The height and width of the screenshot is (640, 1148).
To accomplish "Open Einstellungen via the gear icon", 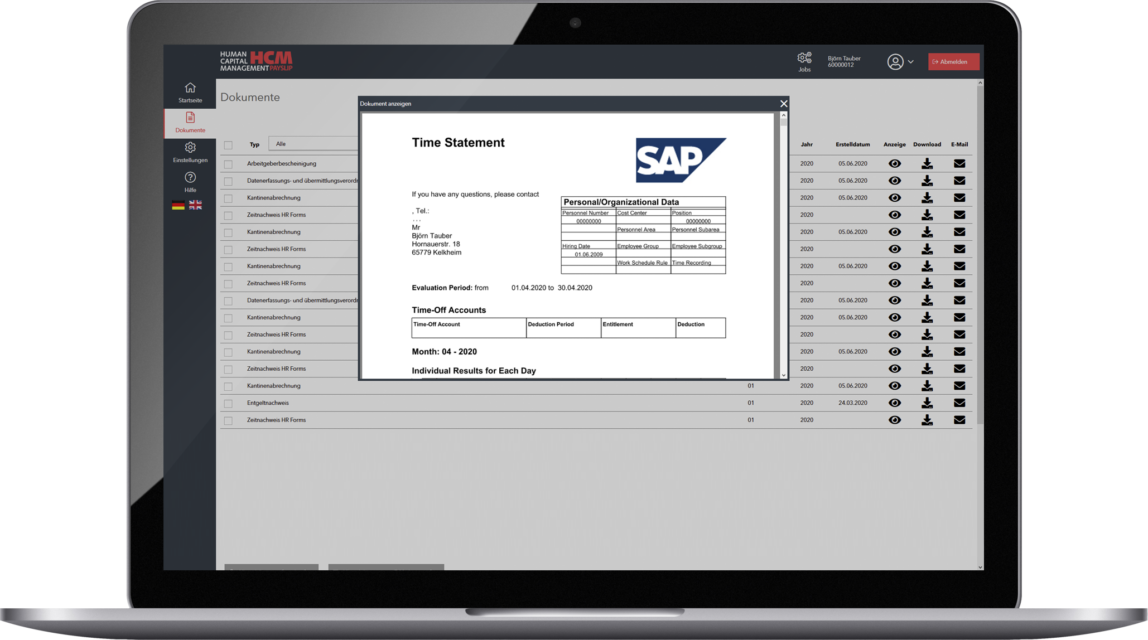I will (188, 149).
